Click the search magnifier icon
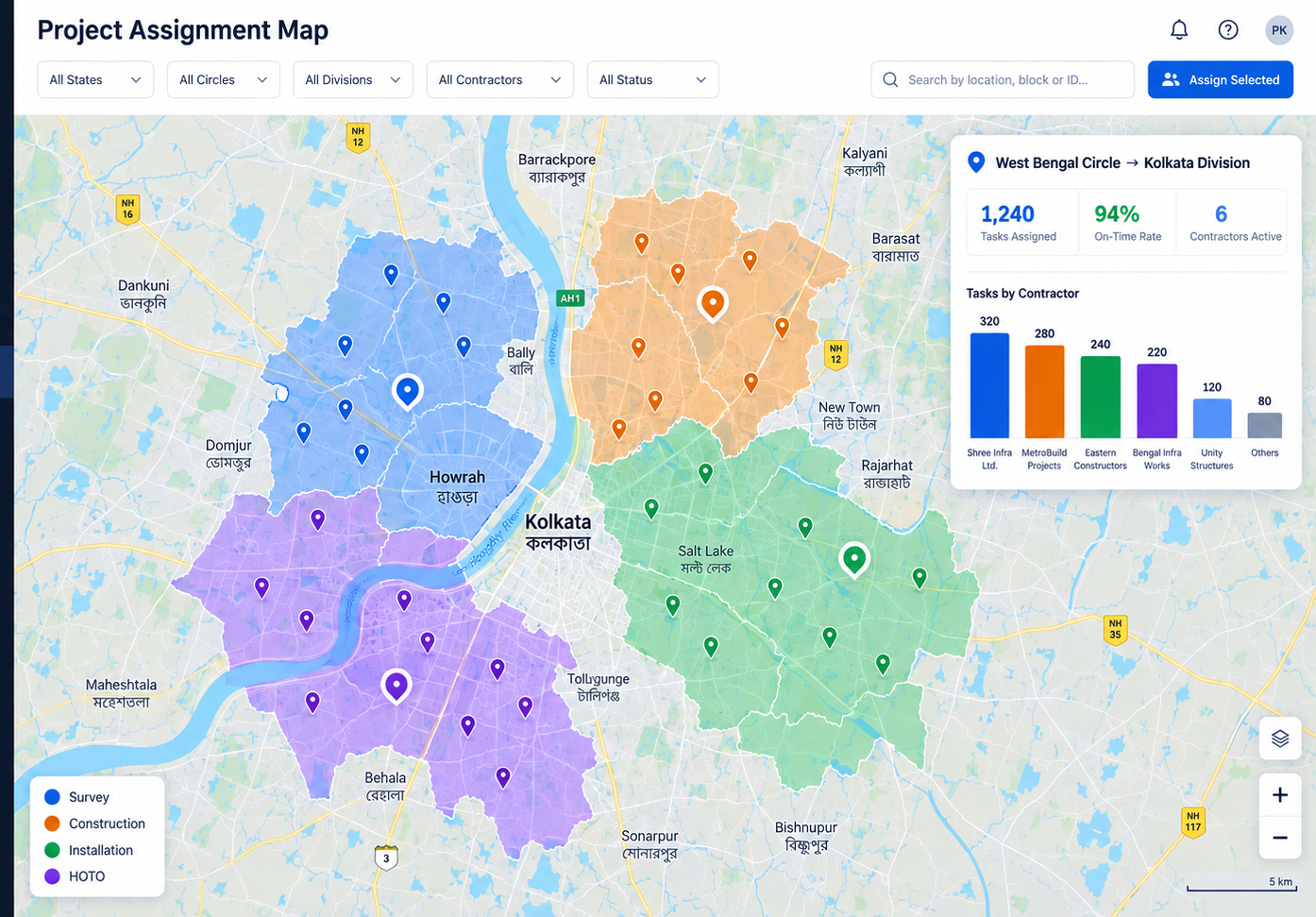 coord(889,80)
